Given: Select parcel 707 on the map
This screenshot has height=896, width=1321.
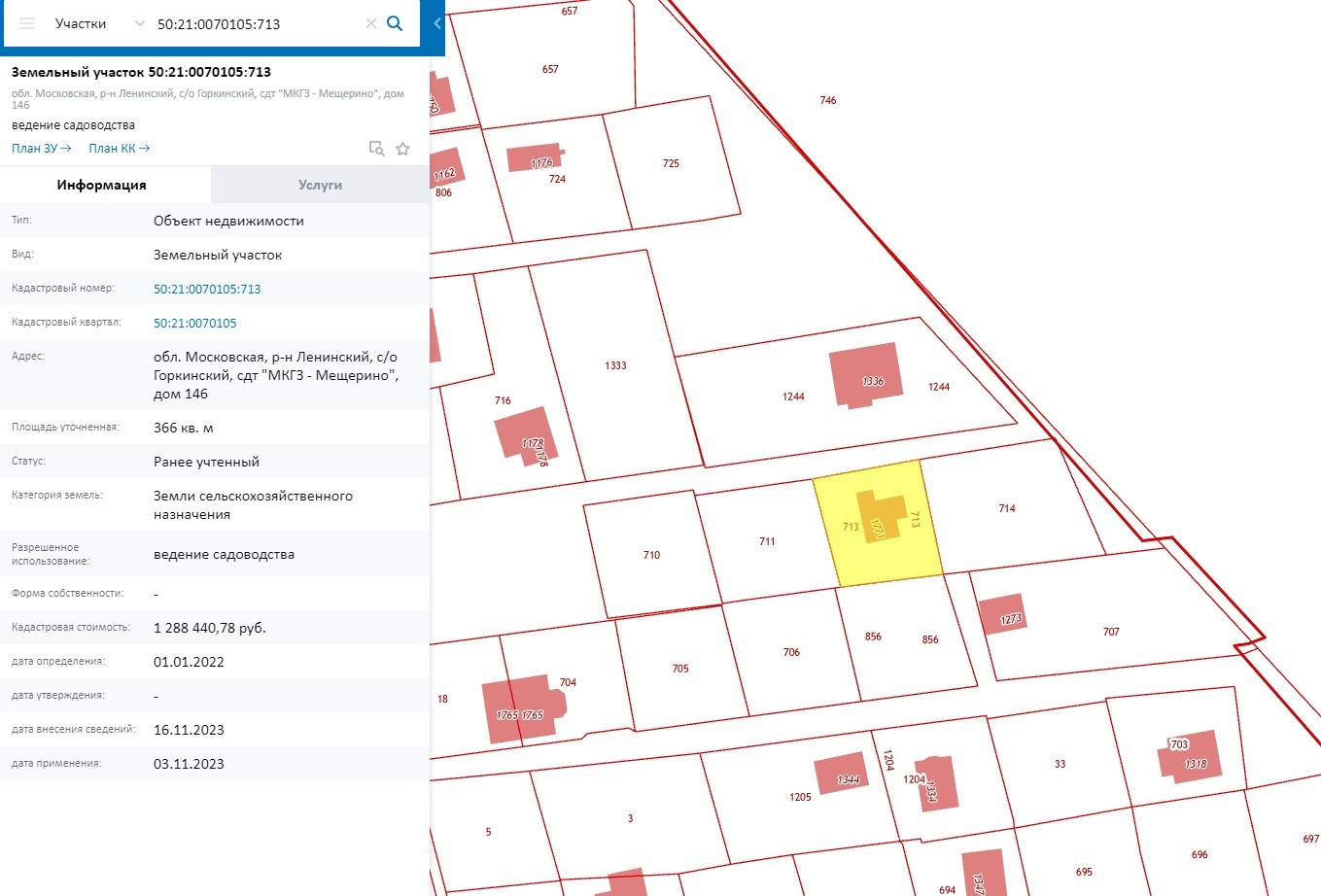Looking at the screenshot, I should 1111,632.
